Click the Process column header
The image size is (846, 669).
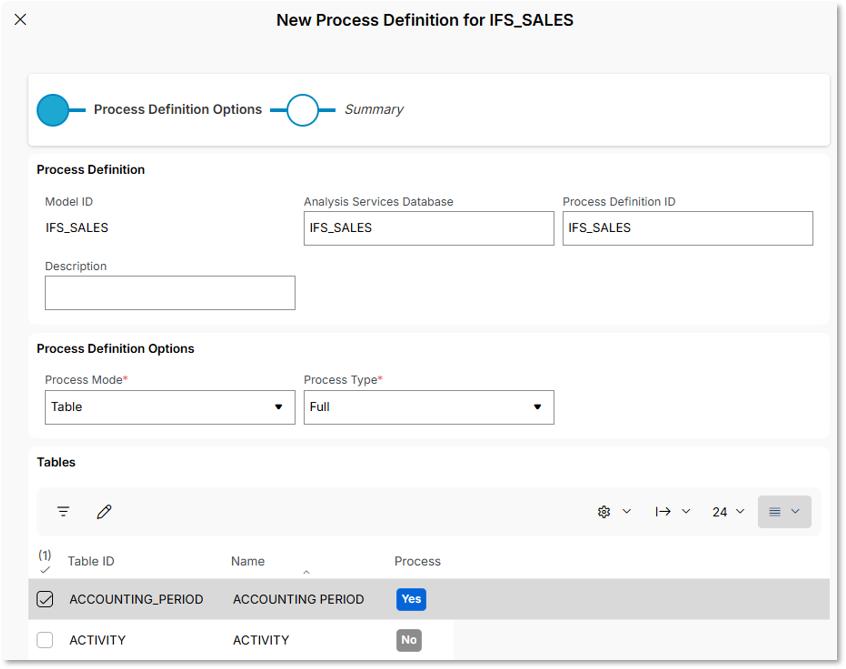[x=417, y=561]
